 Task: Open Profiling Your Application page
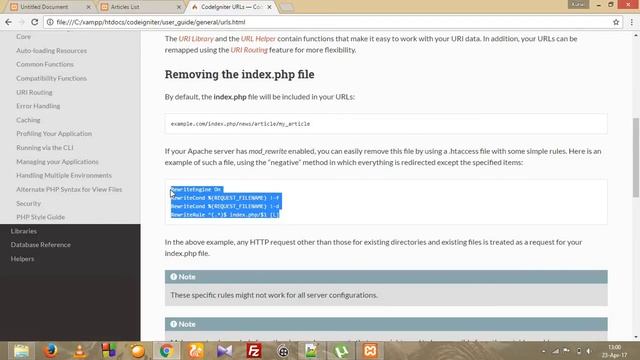point(54,133)
